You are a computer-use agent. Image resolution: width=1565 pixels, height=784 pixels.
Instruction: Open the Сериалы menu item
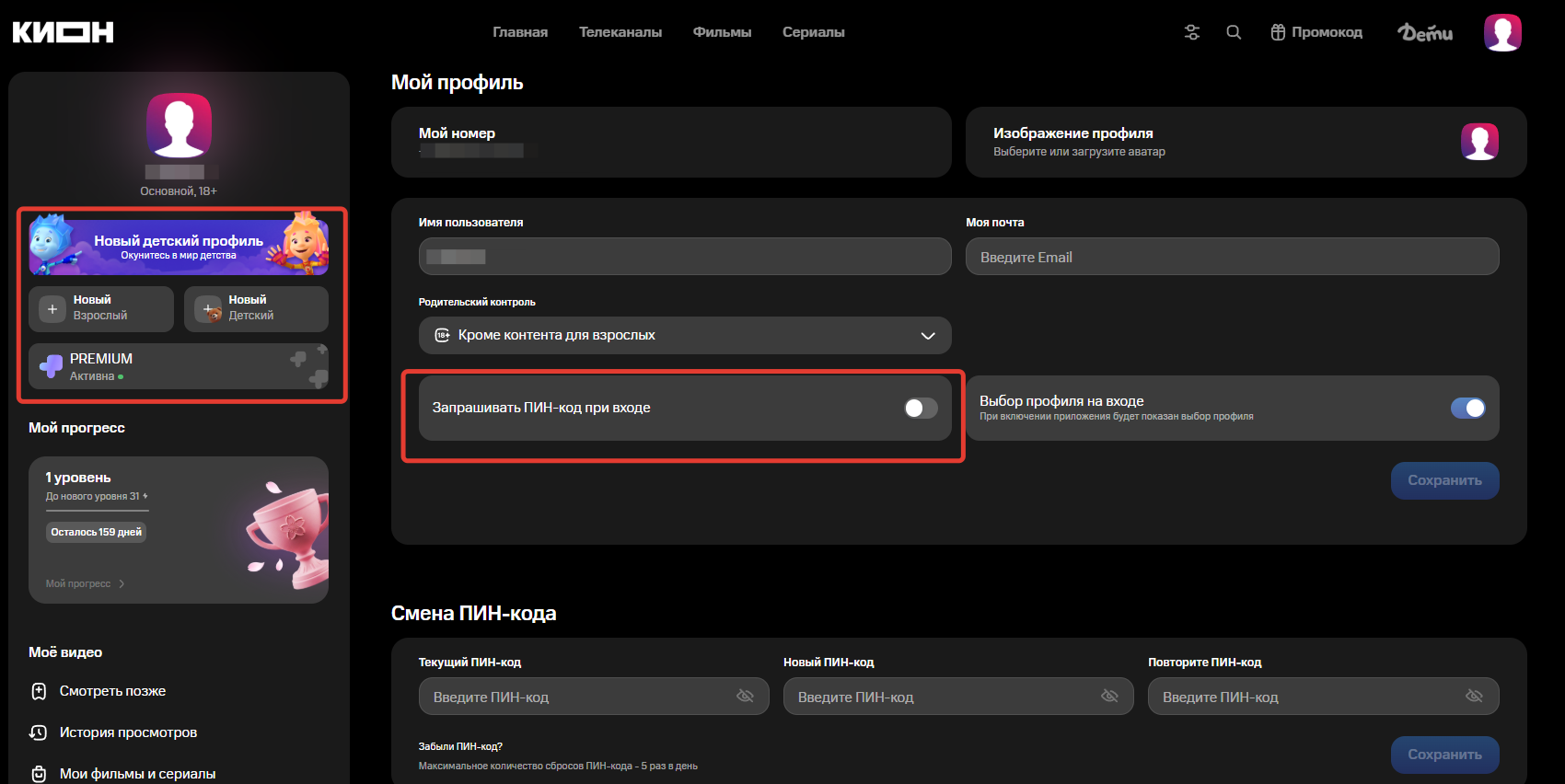click(813, 32)
